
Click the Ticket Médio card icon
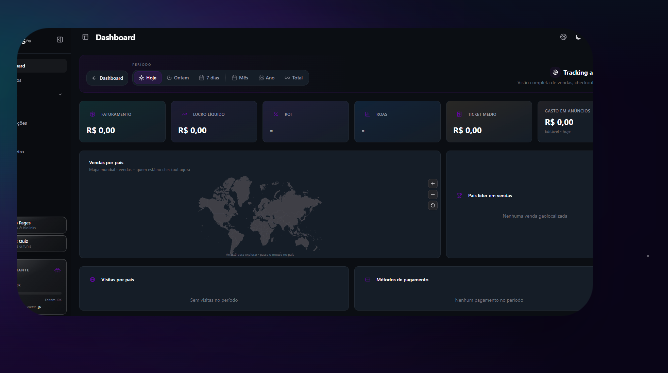point(459,114)
